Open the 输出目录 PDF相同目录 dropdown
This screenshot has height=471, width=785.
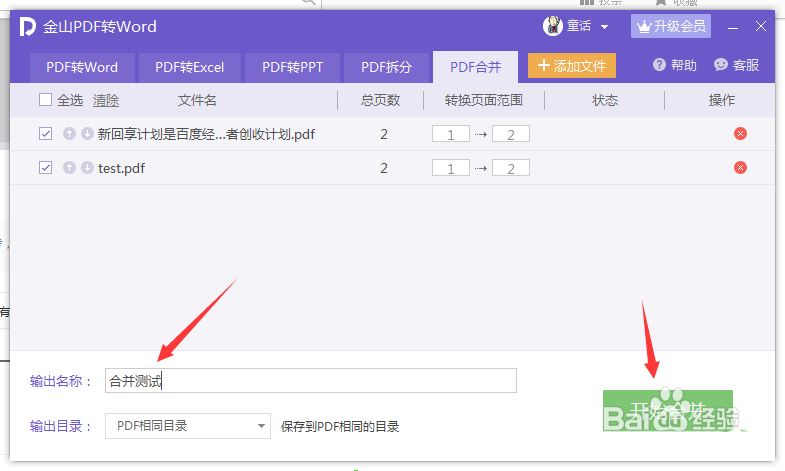tap(188, 426)
